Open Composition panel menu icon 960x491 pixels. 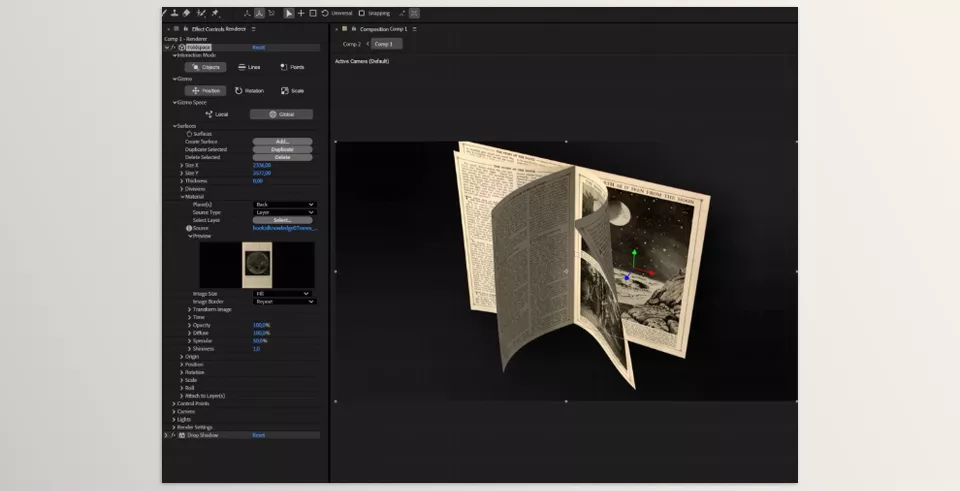(x=414, y=29)
